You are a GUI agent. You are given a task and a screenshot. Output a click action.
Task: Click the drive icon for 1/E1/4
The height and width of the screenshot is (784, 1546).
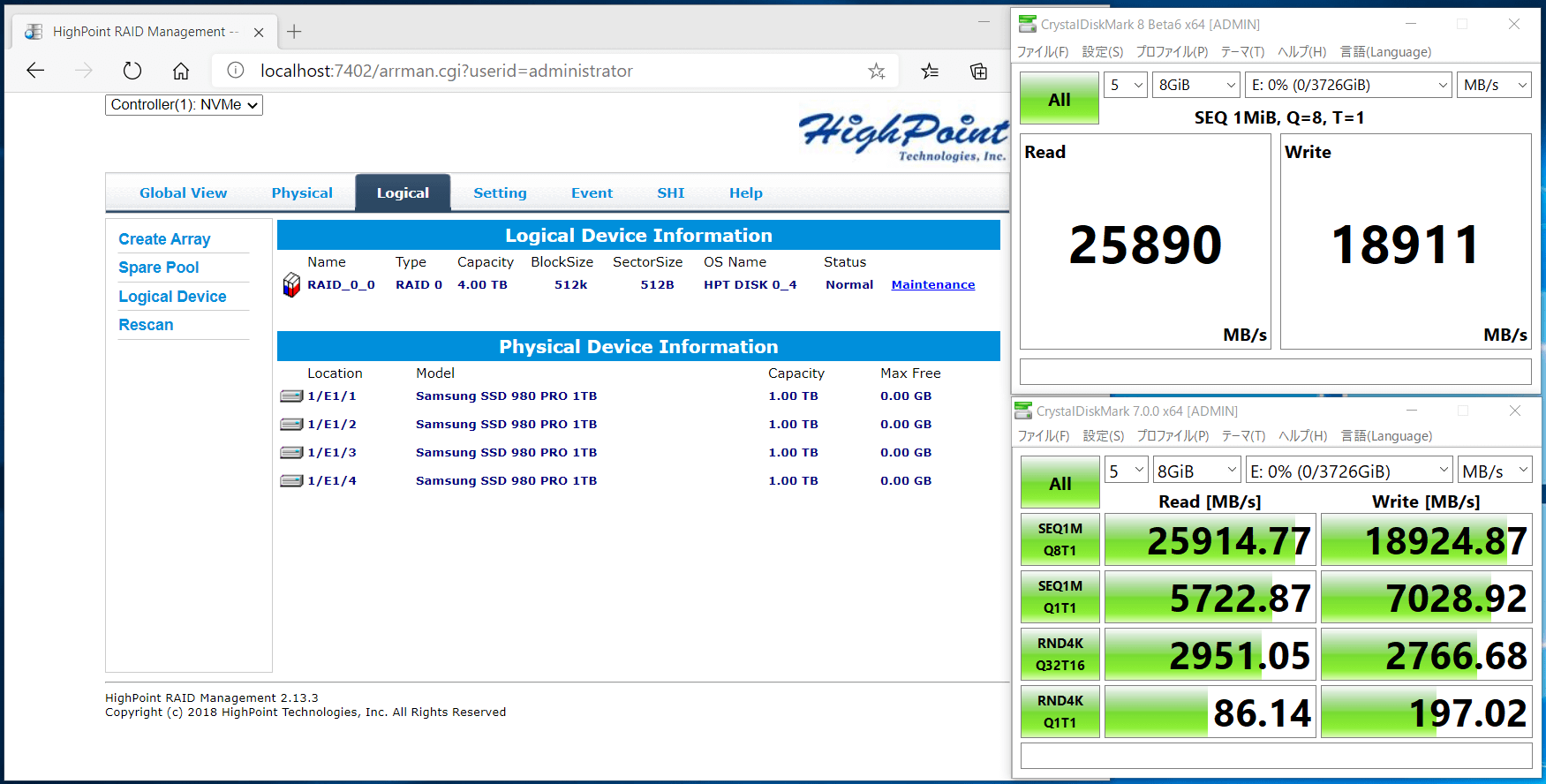click(291, 481)
